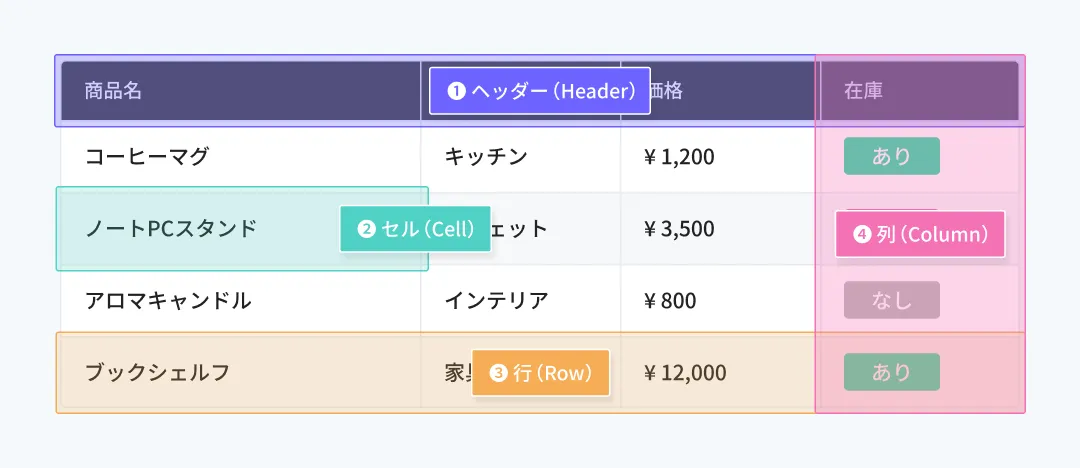Click the 商品名 column header
This screenshot has height=468, width=1080.
(113, 91)
